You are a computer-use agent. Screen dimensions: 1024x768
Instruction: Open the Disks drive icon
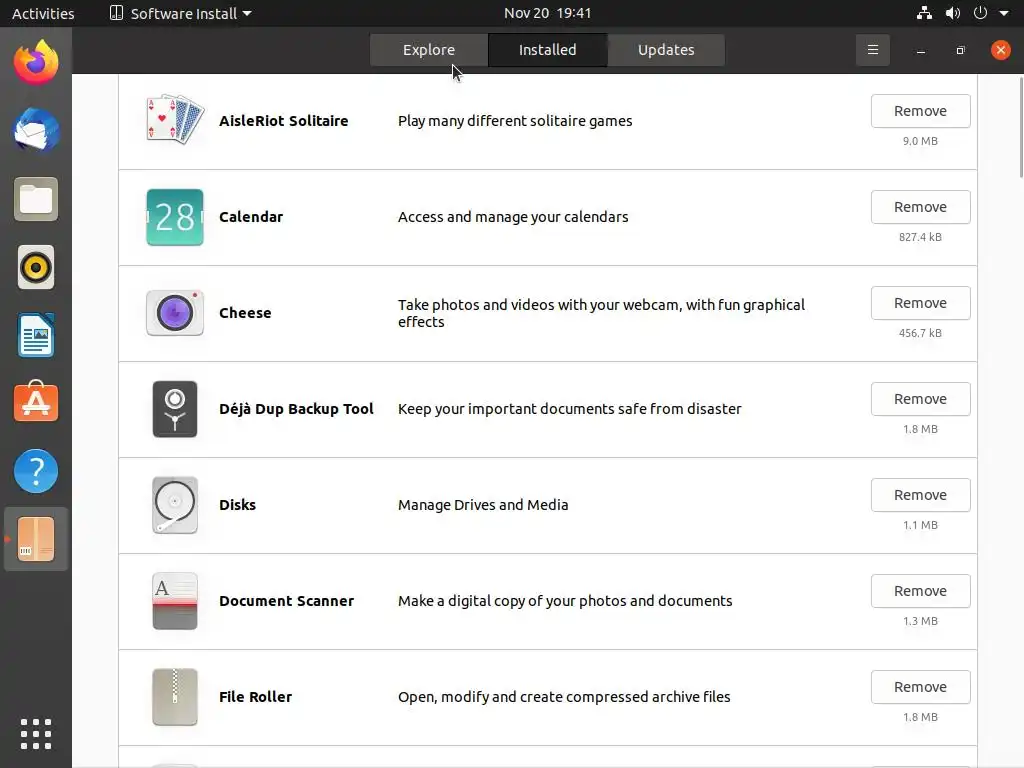tap(175, 505)
